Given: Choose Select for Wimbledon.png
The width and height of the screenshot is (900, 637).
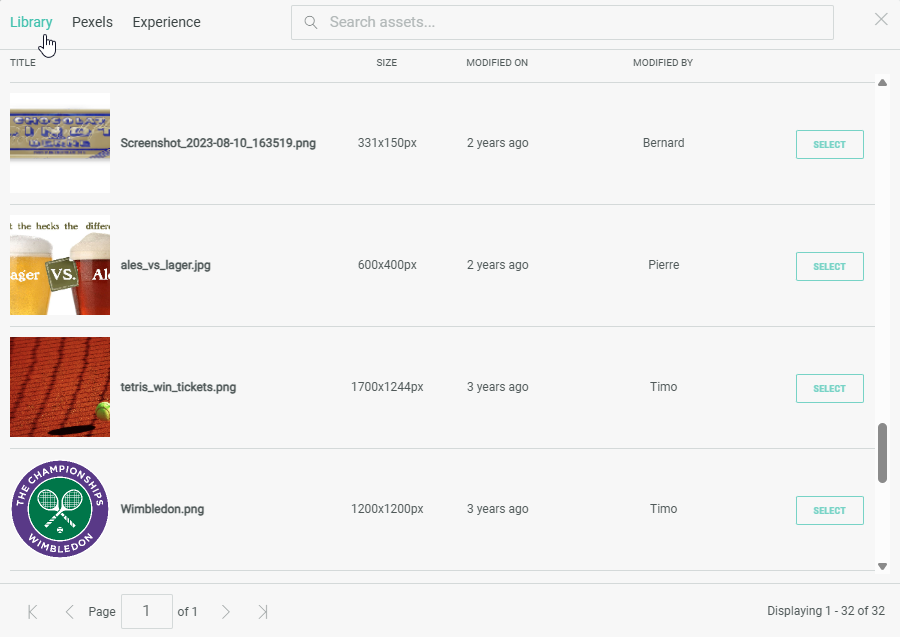Looking at the screenshot, I should pyautogui.click(x=829, y=510).
